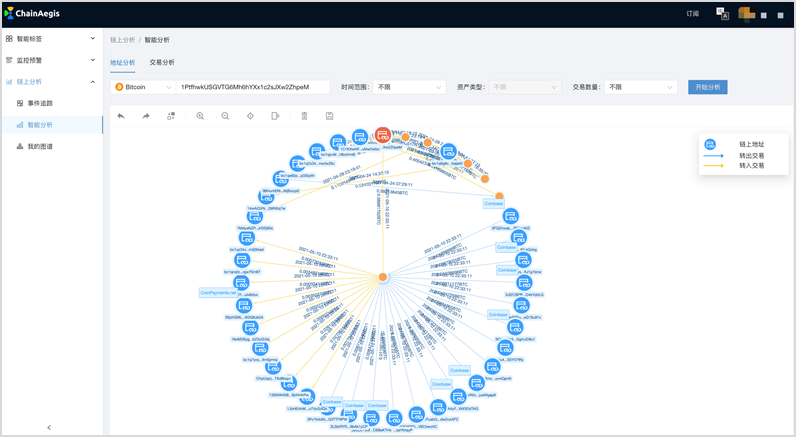Click the redo arrow in graph toolbar
This screenshot has width=796, height=437.
coord(146,116)
